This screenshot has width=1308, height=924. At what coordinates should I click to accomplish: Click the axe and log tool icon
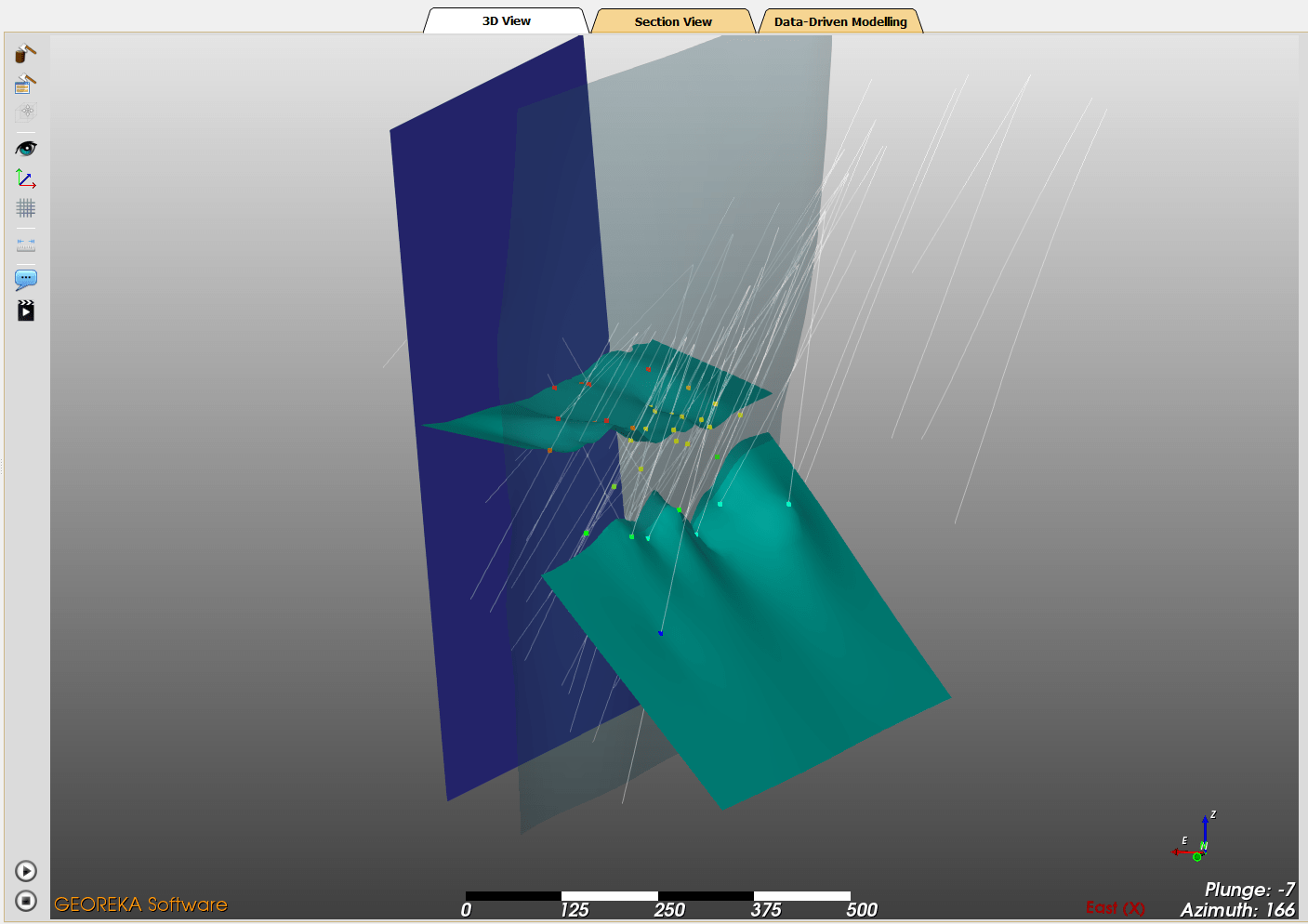[26, 53]
